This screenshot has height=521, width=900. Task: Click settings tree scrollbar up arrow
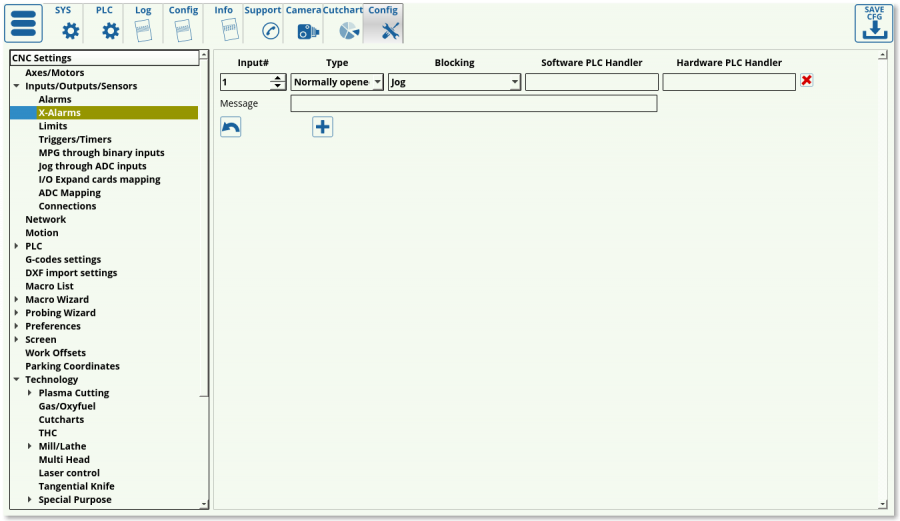pyautogui.click(x=204, y=55)
